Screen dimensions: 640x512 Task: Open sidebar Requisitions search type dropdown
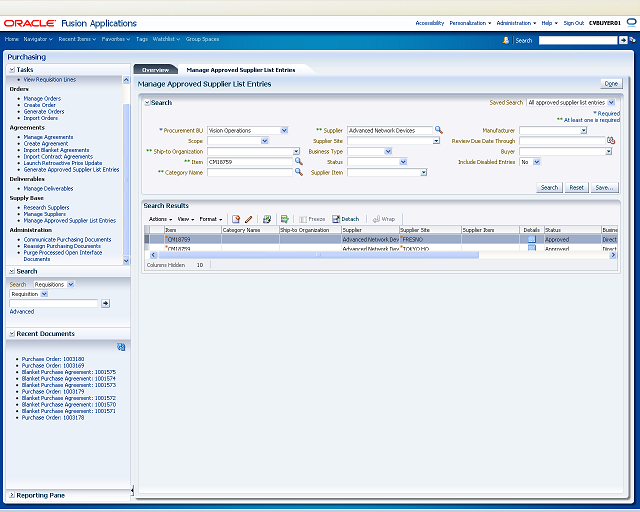[x=71, y=284]
